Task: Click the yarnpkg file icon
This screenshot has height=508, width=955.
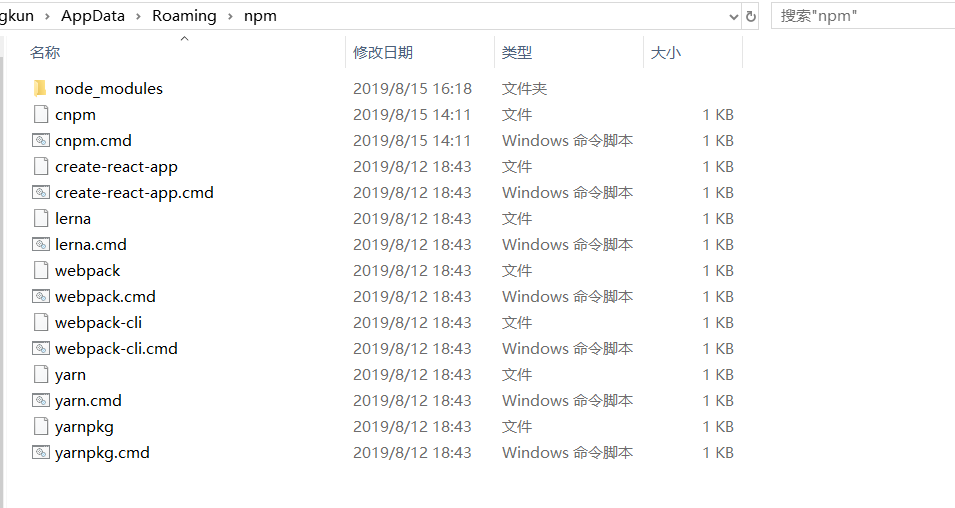Action: (x=41, y=426)
